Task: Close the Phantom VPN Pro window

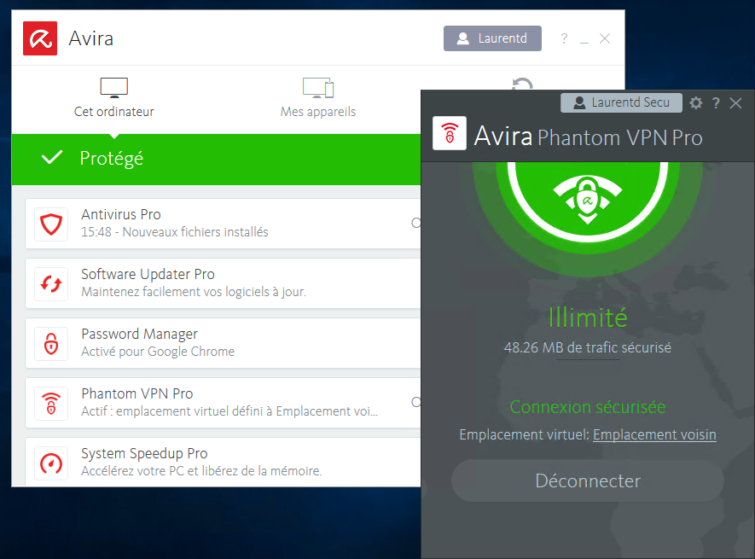Action: [735, 103]
